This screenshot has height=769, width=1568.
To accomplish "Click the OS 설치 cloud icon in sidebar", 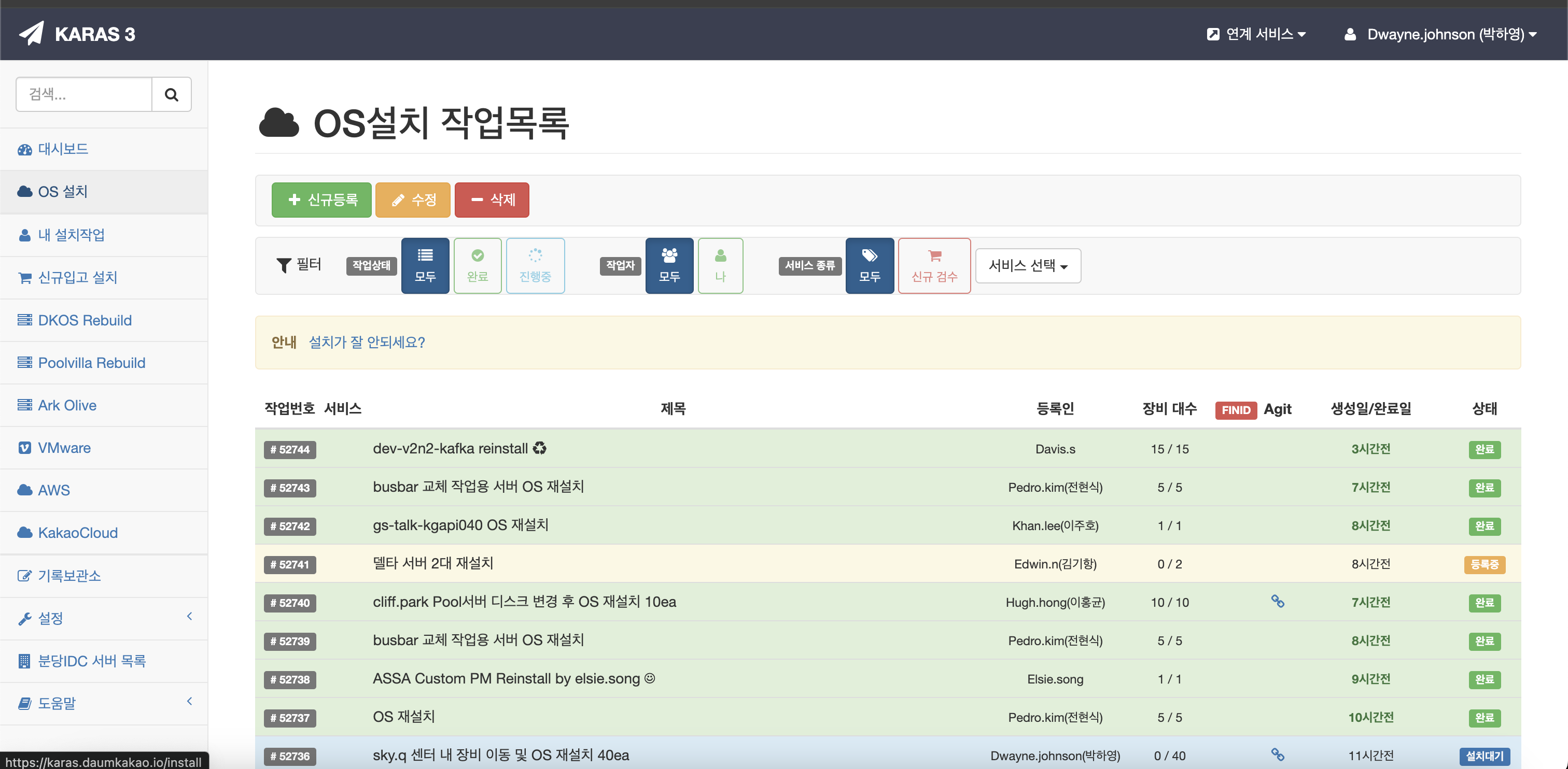I will coord(24,192).
